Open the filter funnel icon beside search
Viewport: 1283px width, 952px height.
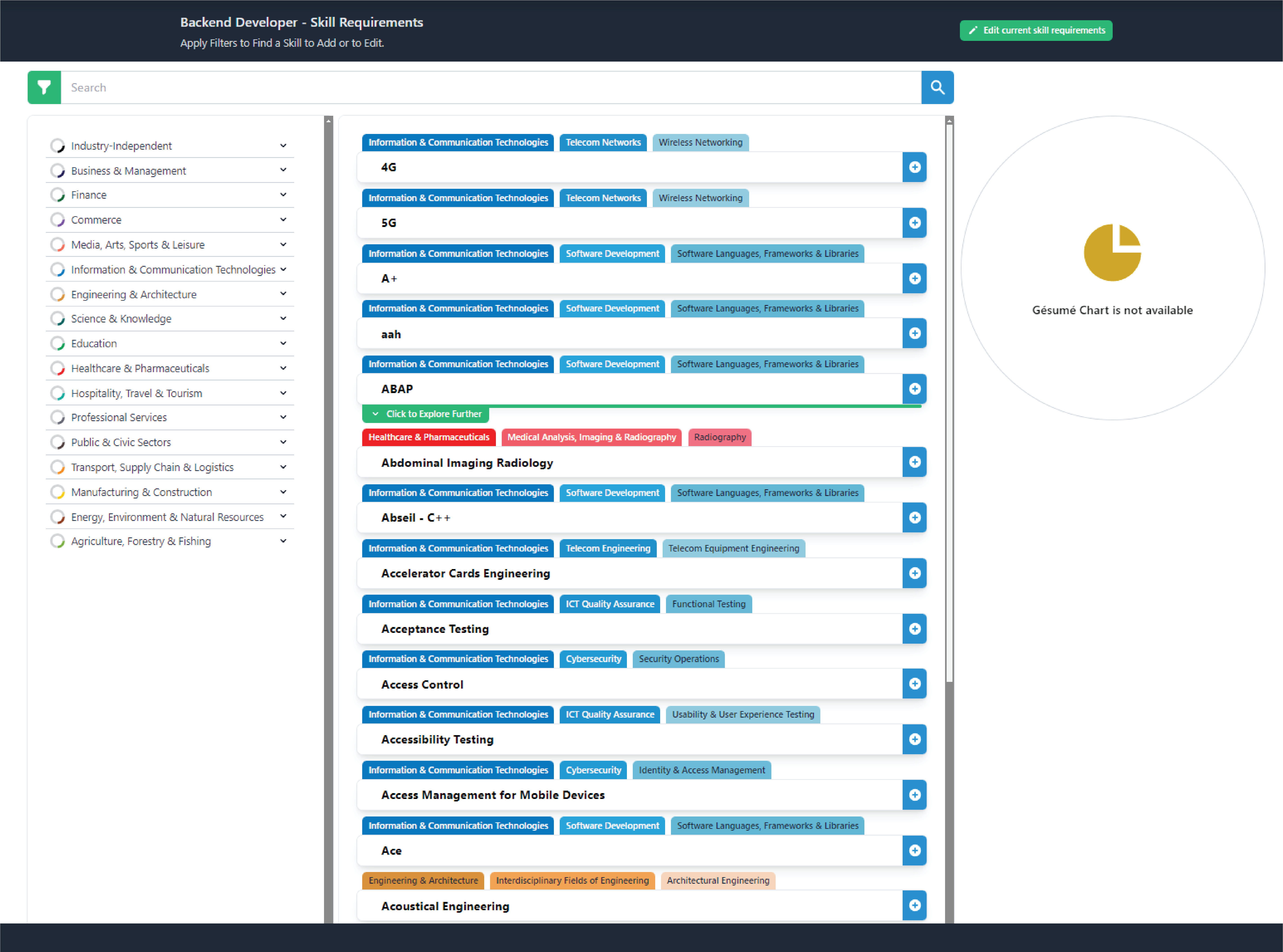pos(44,87)
